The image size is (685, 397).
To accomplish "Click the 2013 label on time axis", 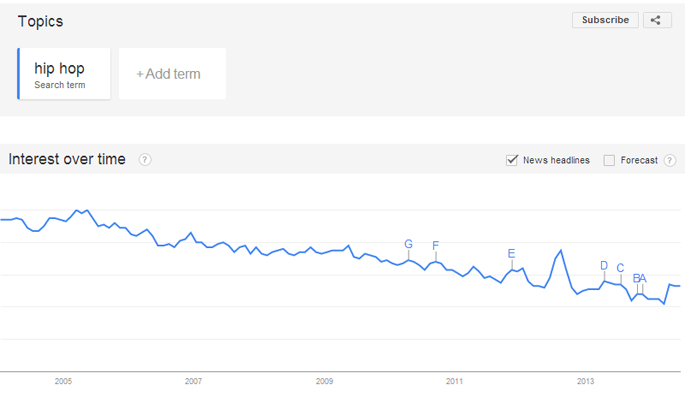I will [585, 381].
